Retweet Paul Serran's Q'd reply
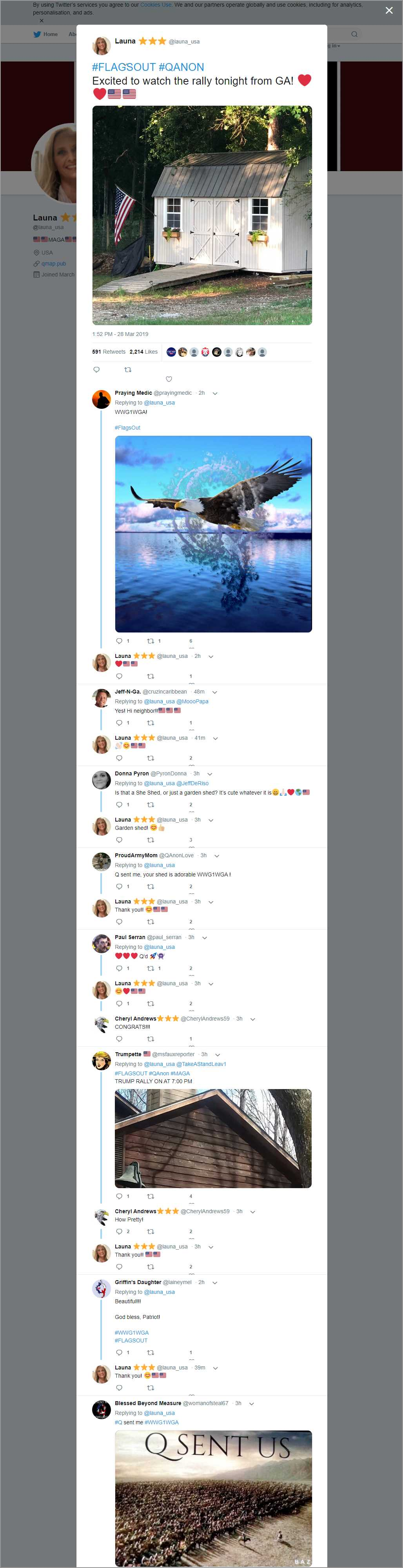 point(151,968)
